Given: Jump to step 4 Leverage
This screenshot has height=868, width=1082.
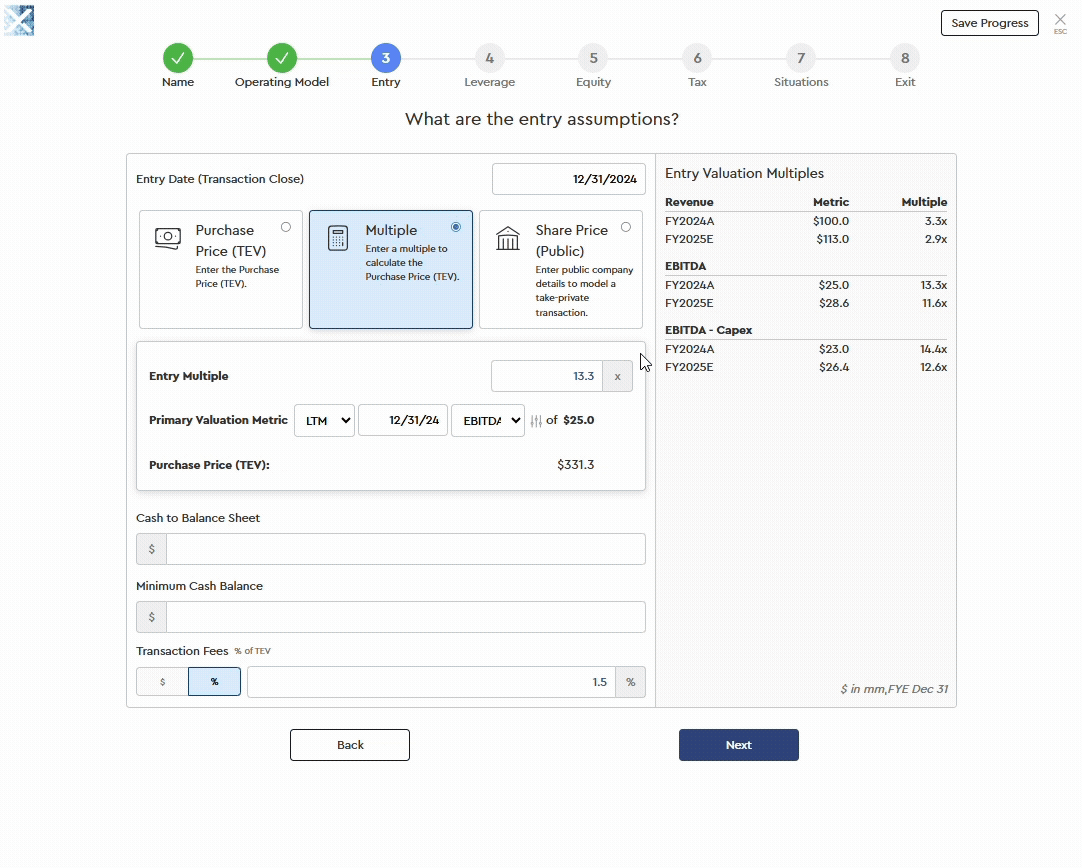Looking at the screenshot, I should 489,58.
